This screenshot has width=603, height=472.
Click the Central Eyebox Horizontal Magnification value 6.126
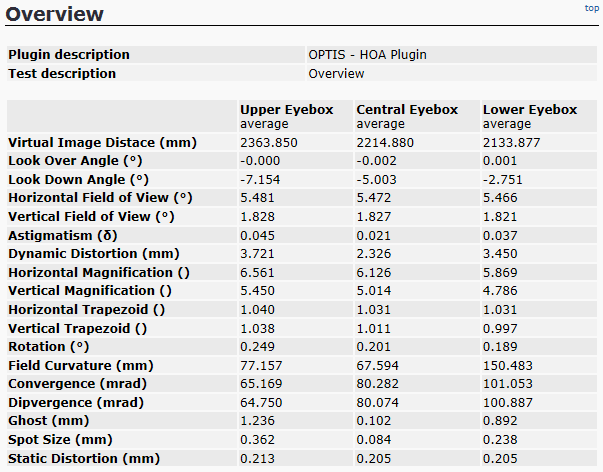[375, 273]
